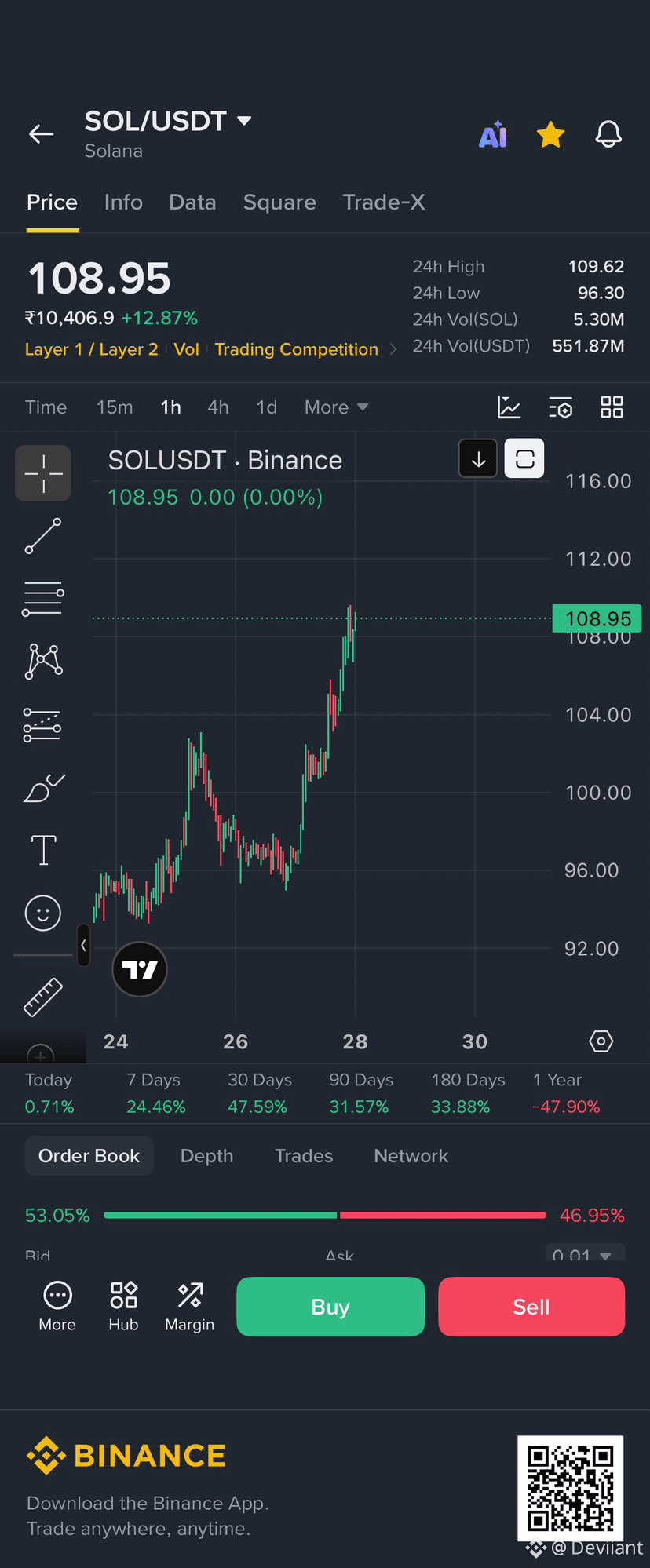This screenshot has height=1568, width=650.
Task: Select the 1h chart interval
Action: tap(170, 407)
